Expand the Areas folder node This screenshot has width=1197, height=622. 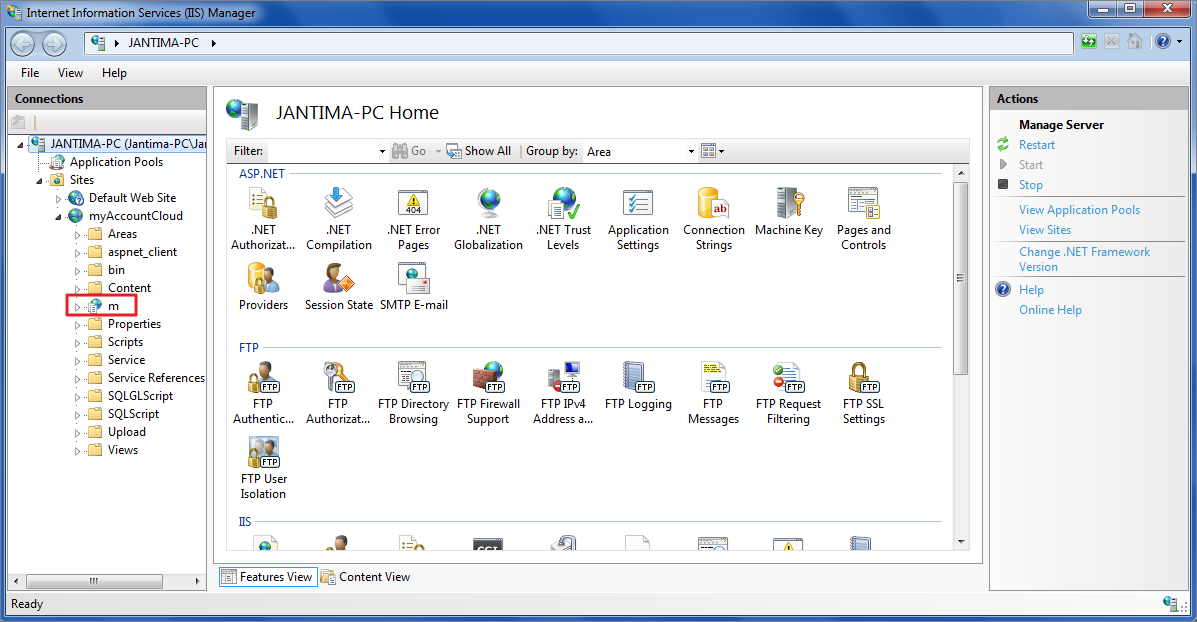tap(77, 235)
